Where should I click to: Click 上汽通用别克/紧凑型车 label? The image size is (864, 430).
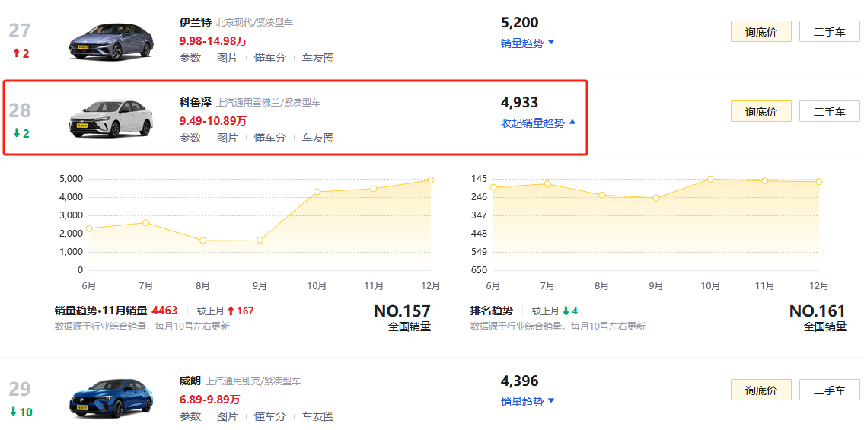pyautogui.click(x=254, y=381)
